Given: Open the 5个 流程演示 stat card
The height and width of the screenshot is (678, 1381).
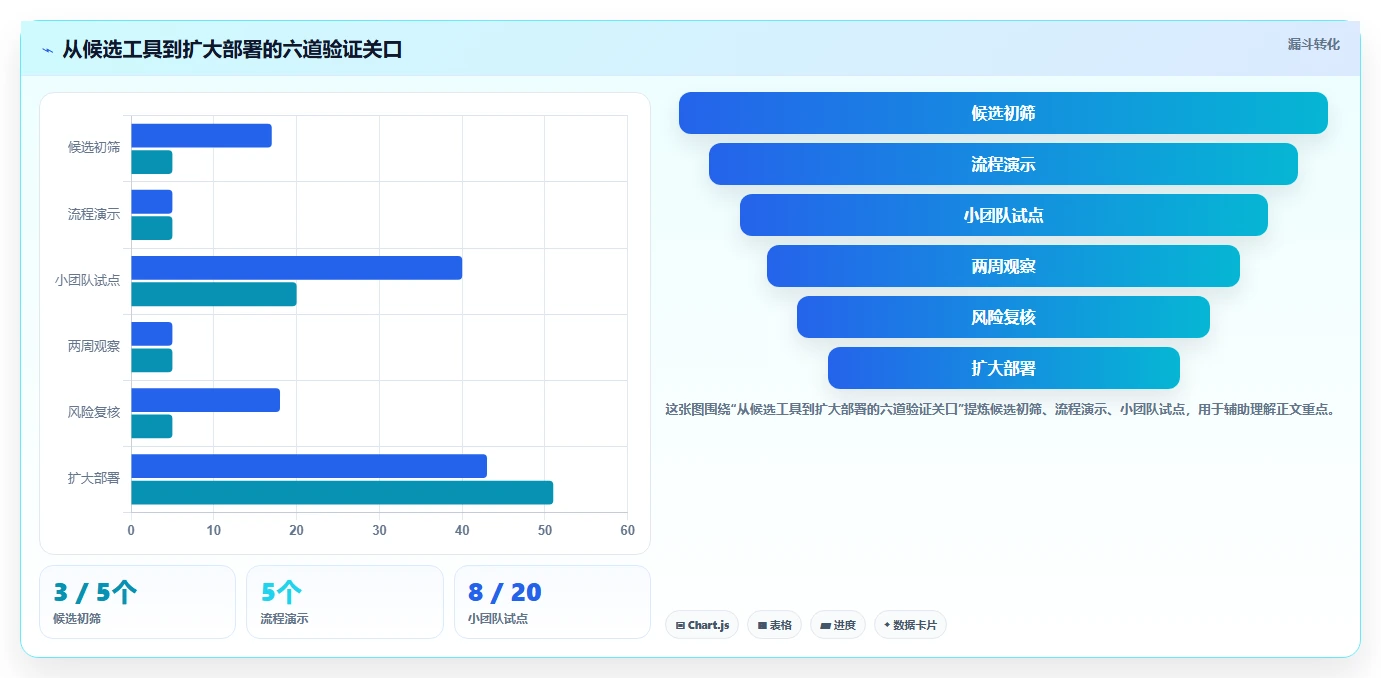Looking at the screenshot, I should [x=345, y=602].
